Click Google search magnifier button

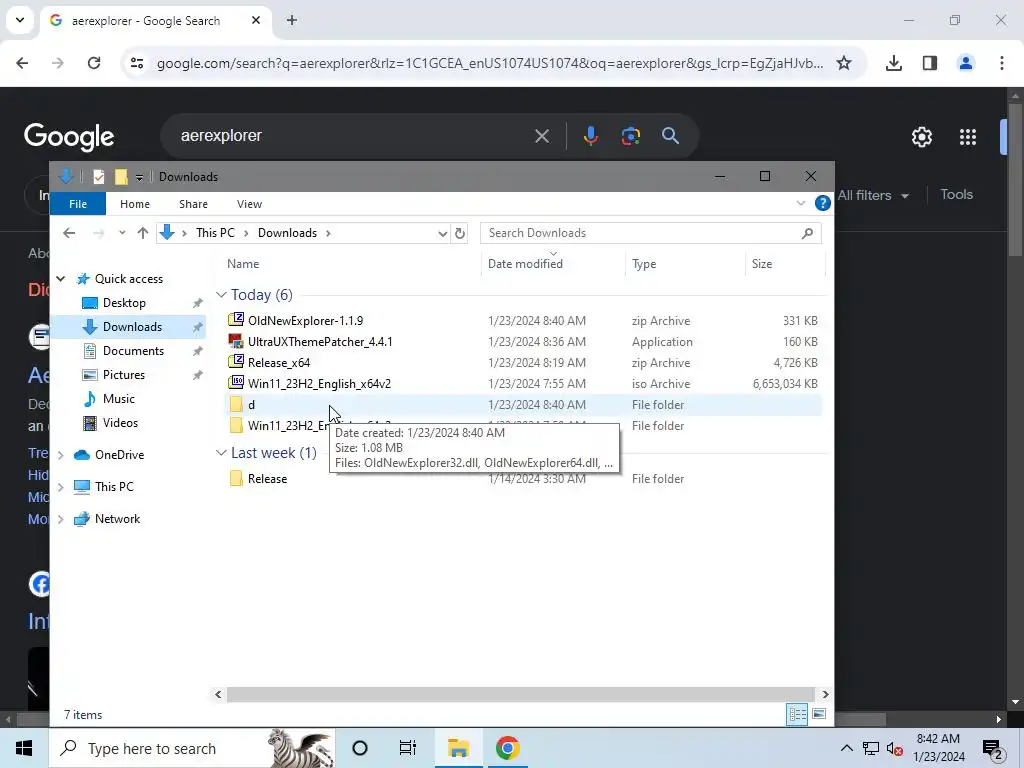[x=670, y=136]
